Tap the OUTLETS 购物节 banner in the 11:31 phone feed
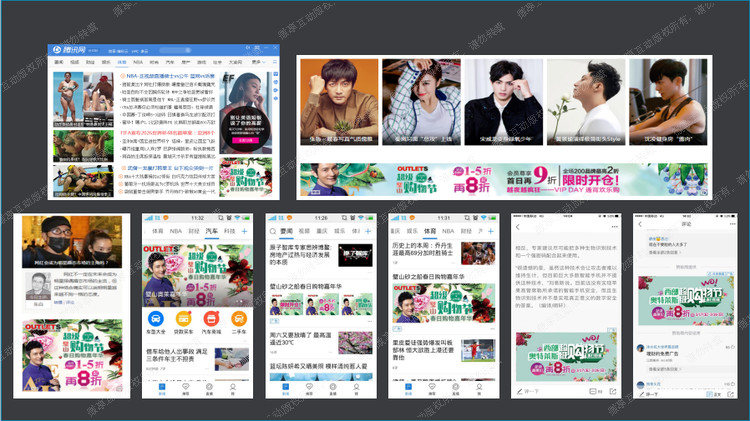This screenshot has height=421, width=750. point(444,304)
